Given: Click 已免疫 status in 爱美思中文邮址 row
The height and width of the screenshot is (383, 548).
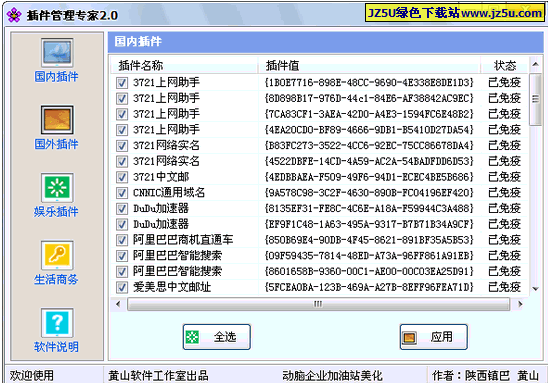Looking at the screenshot, I should coord(505,287).
